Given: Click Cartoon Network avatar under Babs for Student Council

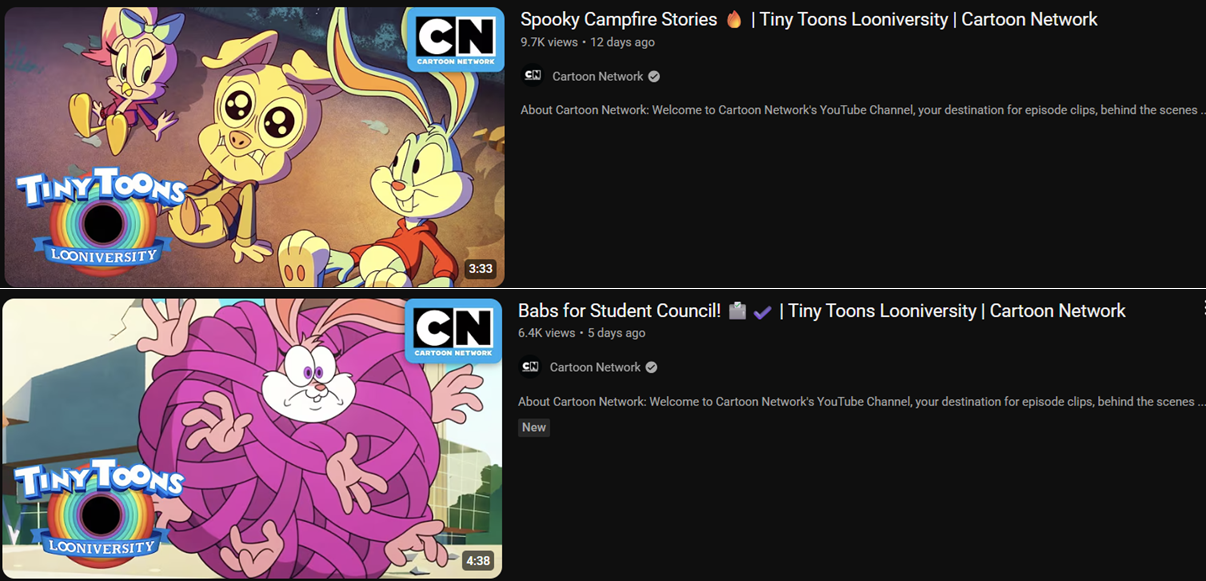Looking at the screenshot, I should (530, 367).
